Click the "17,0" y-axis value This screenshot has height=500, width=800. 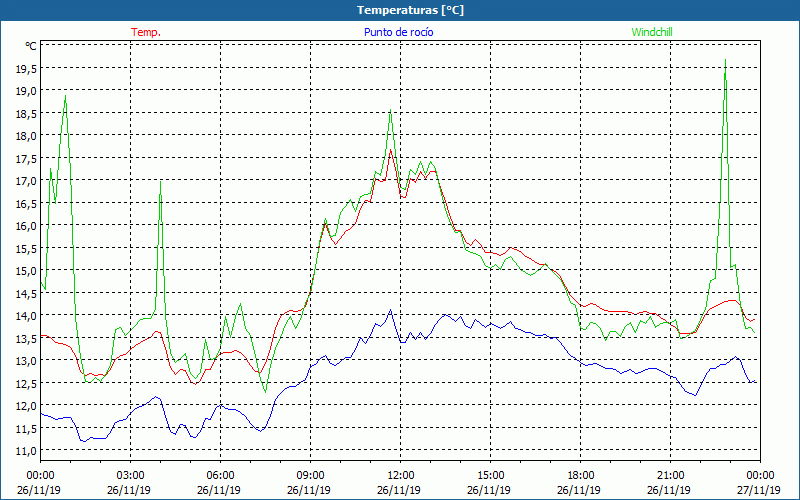coord(27,181)
